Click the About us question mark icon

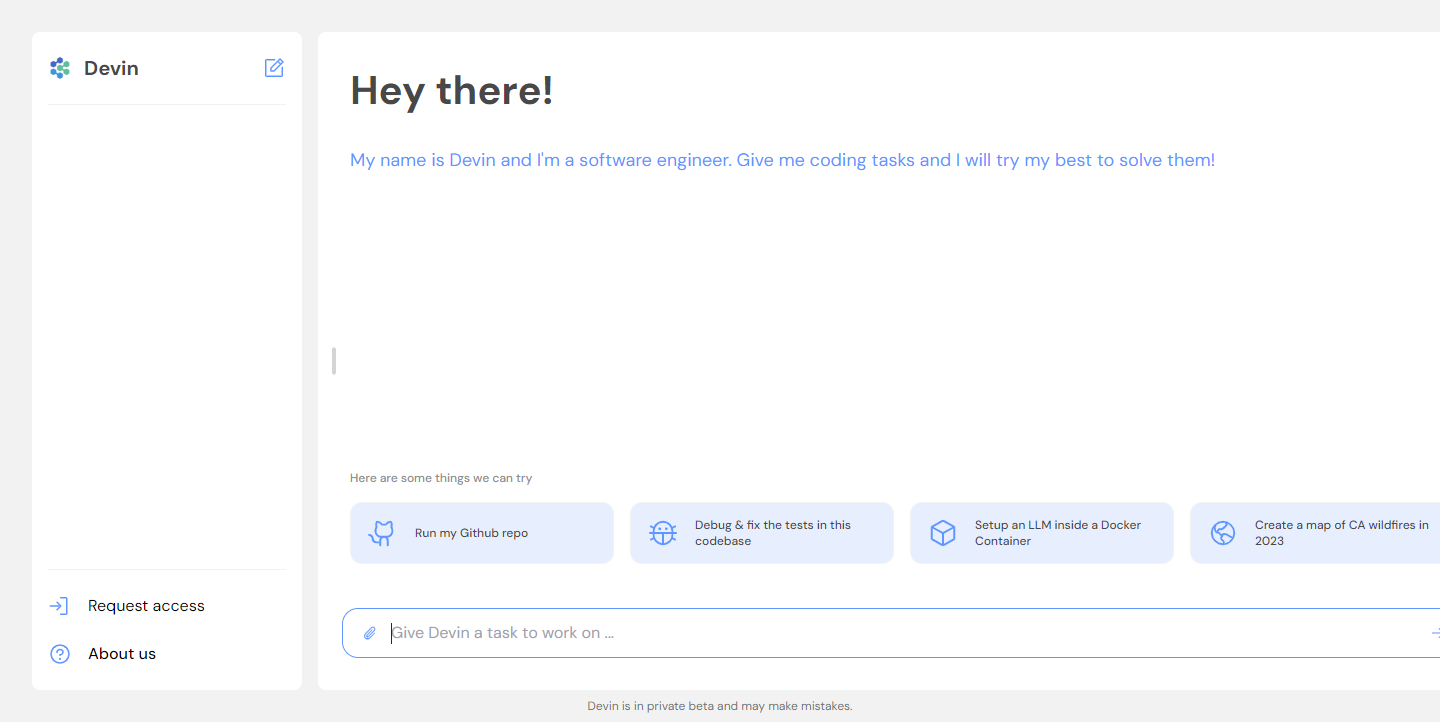tap(60, 654)
